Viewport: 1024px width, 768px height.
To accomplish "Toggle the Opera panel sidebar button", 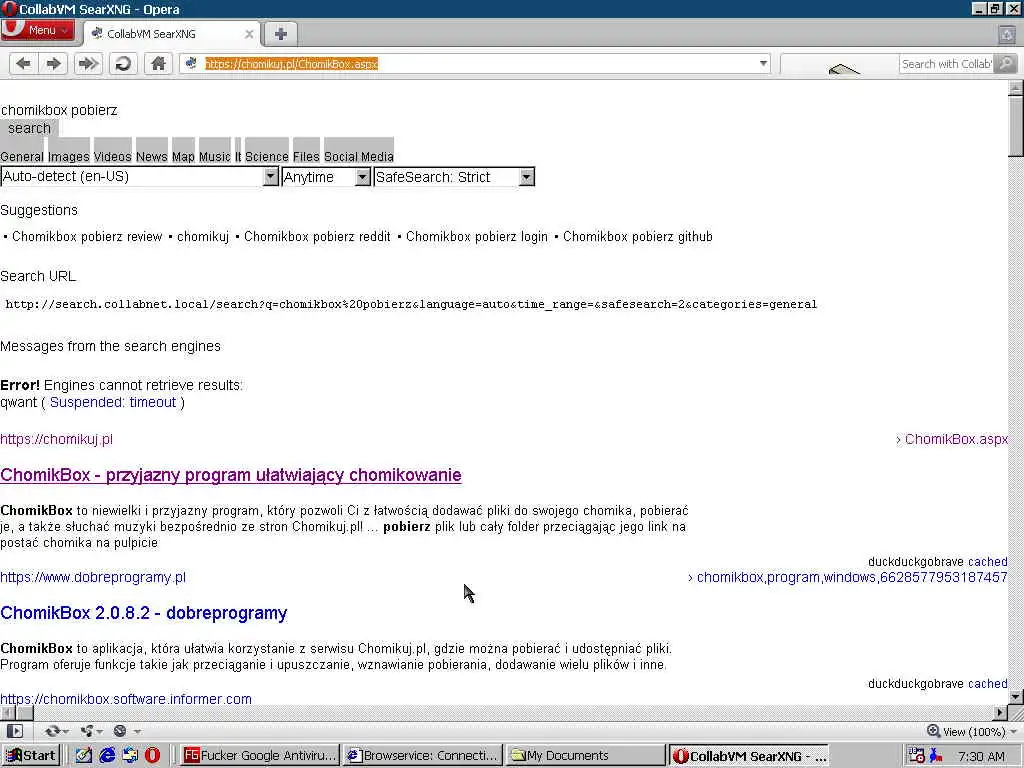I will click(x=14, y=731).
